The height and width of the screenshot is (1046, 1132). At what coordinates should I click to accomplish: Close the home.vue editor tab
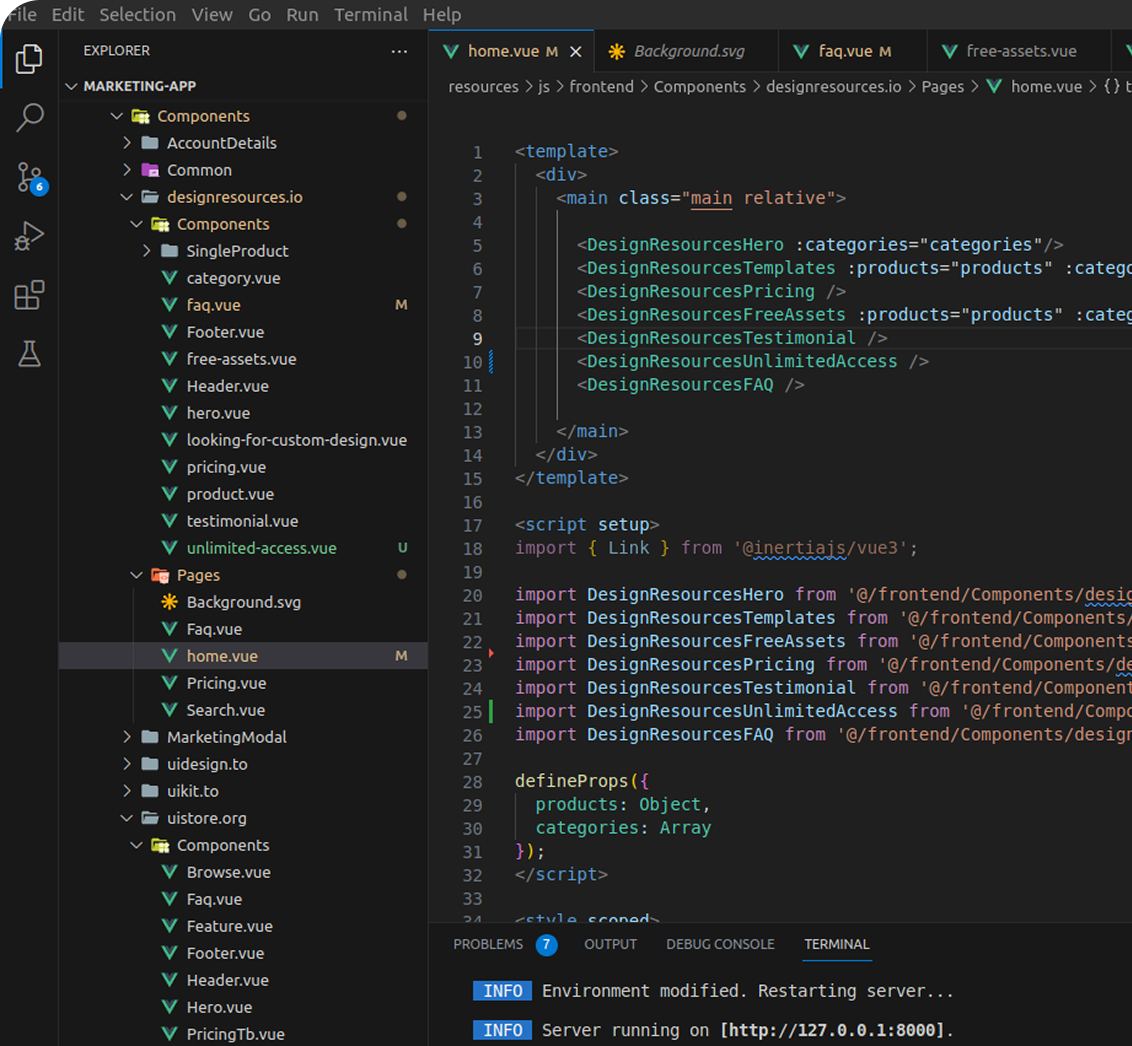(575, 51)
